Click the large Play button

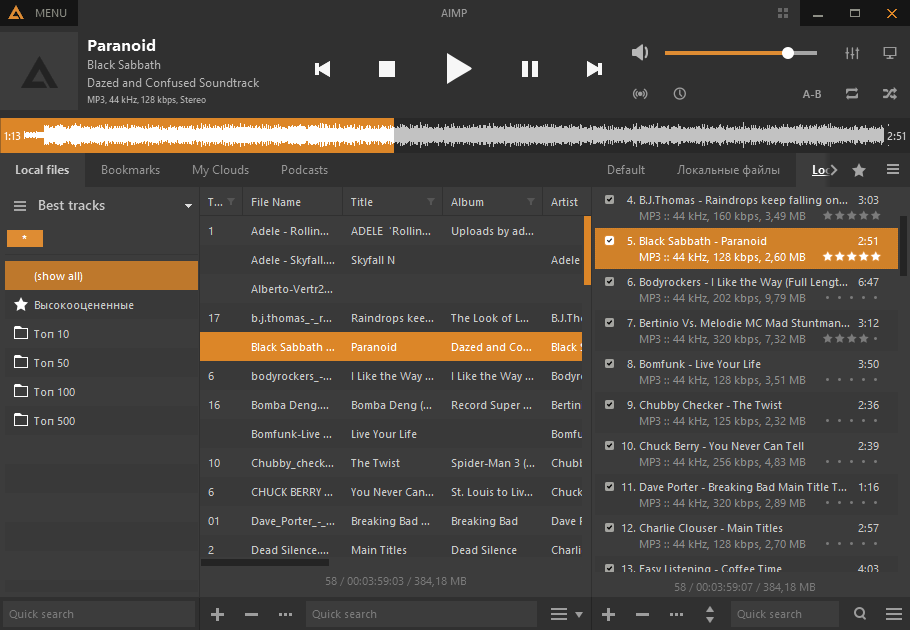pos(458,68)
